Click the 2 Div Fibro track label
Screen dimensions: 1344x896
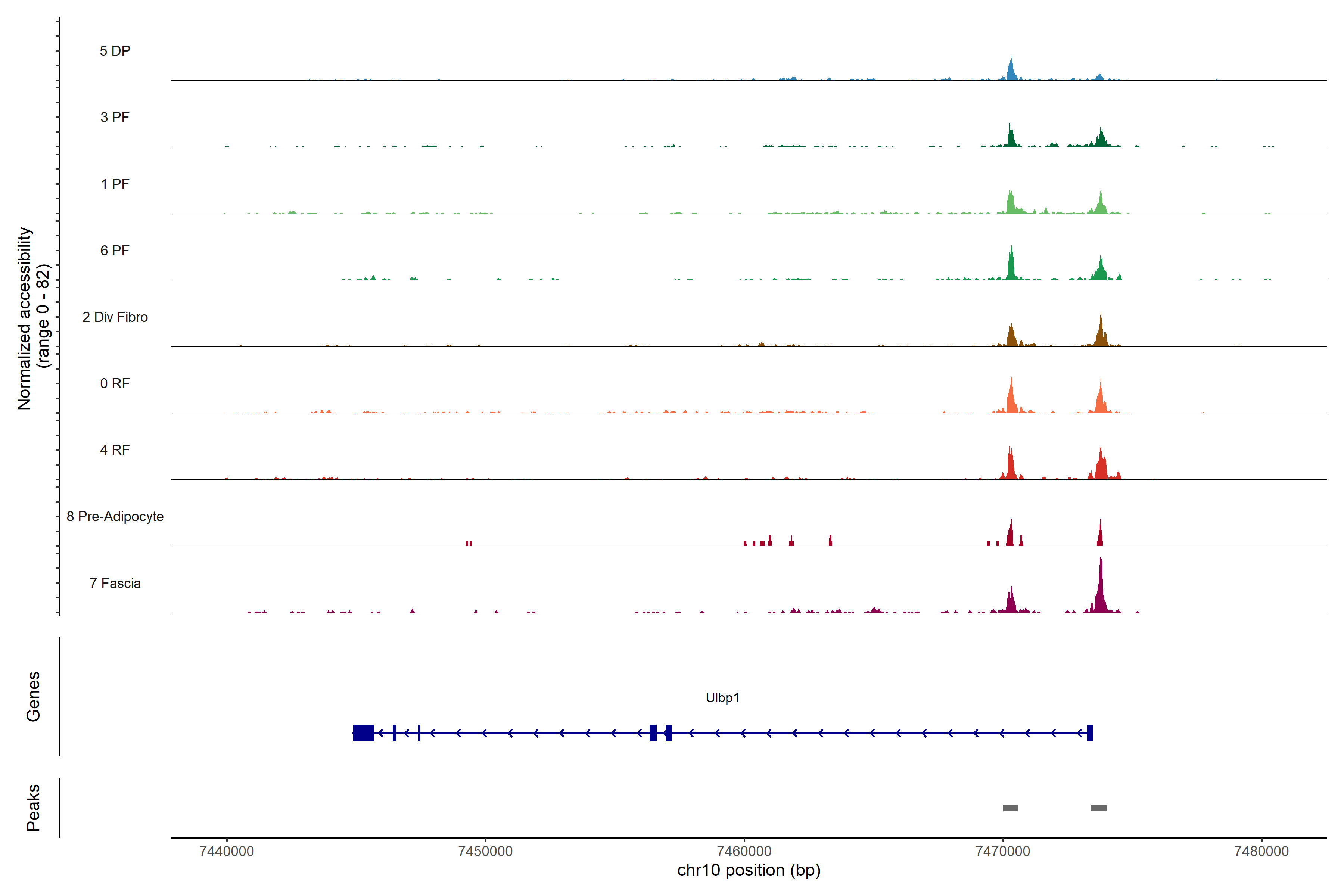(x=115, y=317)
